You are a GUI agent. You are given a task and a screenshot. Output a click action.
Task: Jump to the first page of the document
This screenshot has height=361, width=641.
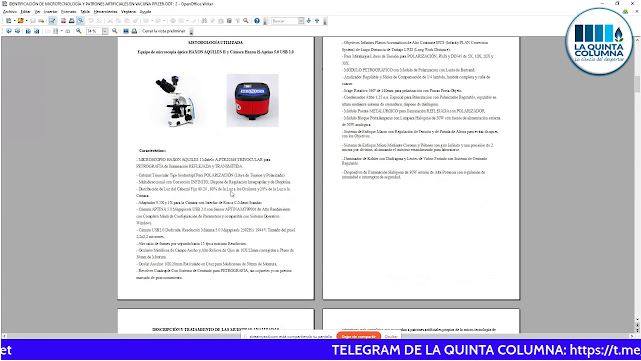[28, 31]
